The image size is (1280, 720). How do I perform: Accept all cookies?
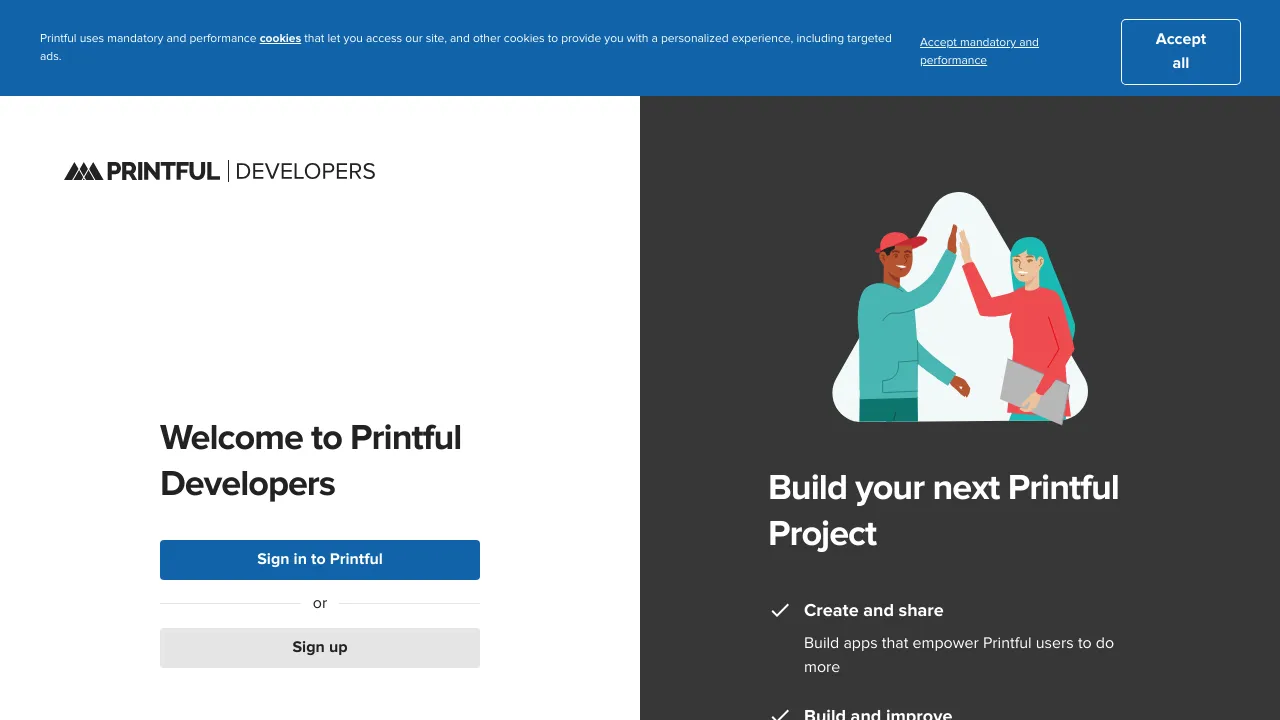pyautogui.click(x=1181, y=52)
